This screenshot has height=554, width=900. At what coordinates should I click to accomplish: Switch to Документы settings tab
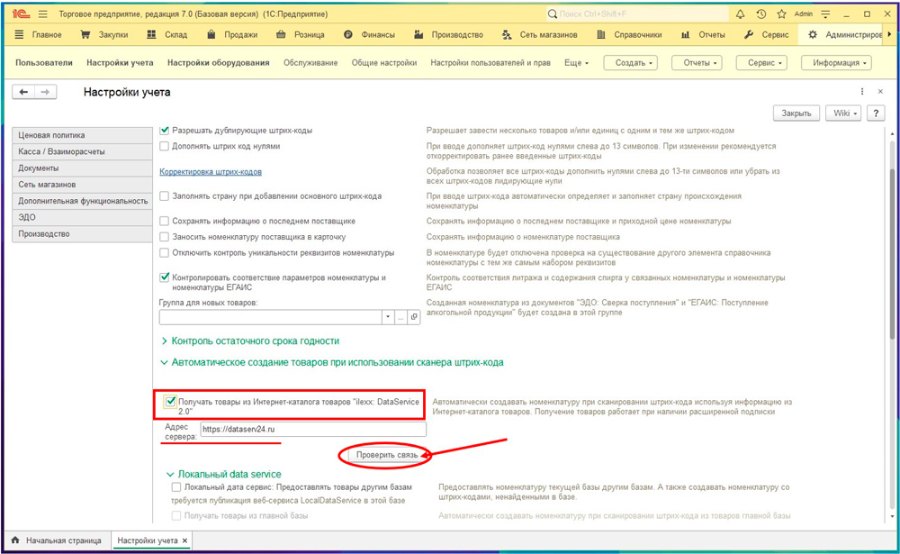click(x=82, y=168)
